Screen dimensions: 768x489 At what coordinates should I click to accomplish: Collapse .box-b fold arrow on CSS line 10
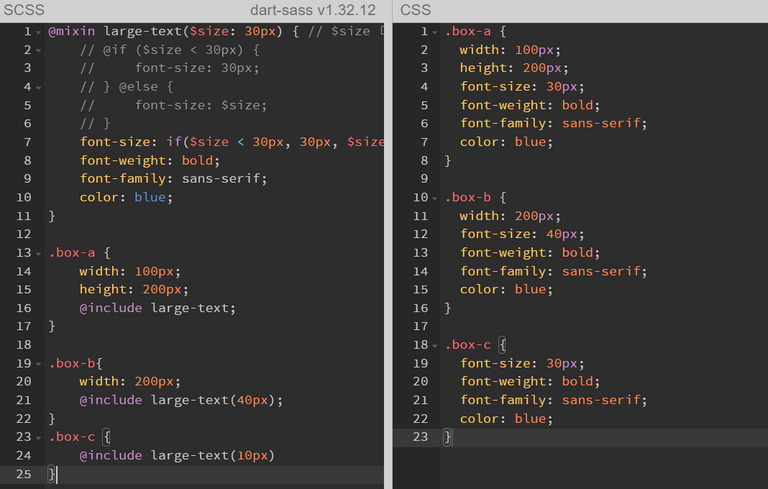(x=434, y=198)
